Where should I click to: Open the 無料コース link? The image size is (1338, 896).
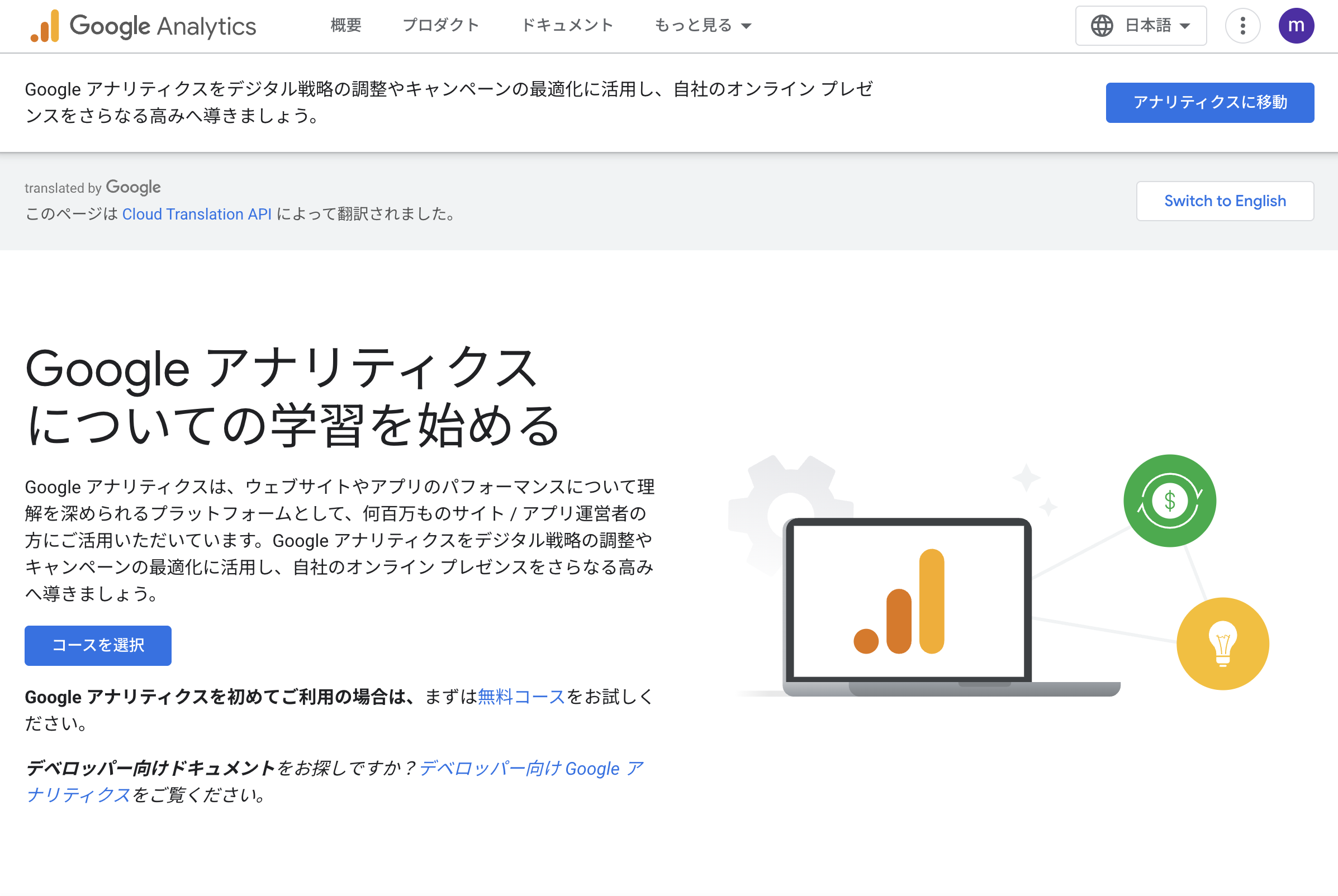tap(521, 697)
